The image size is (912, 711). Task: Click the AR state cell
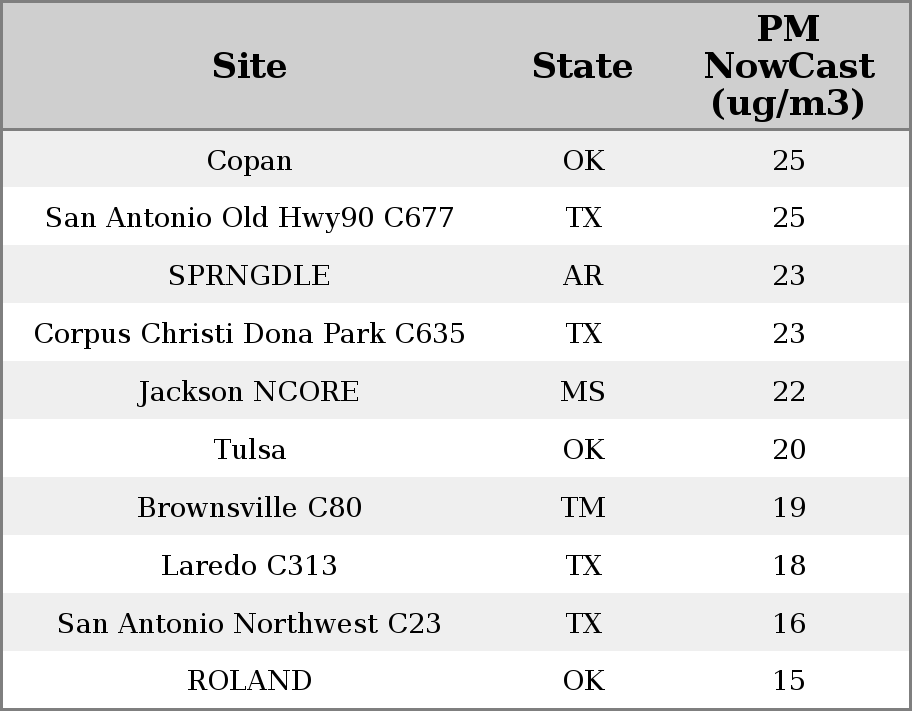[x=583, y=276]
